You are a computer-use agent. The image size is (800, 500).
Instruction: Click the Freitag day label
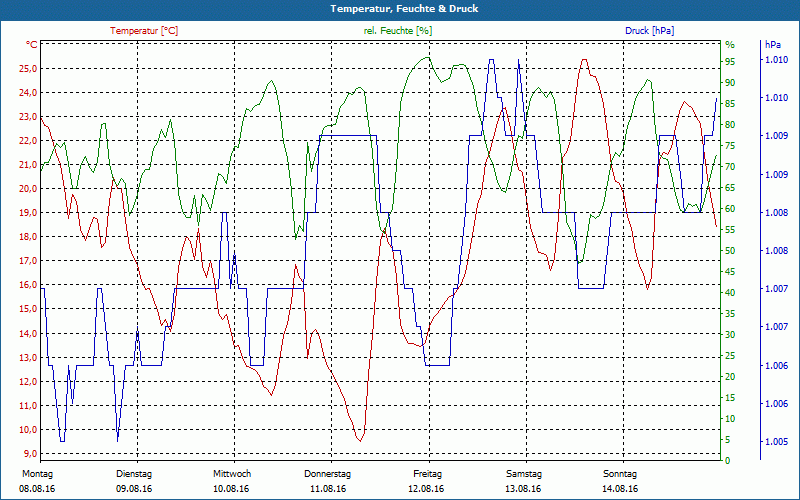[428, 474]
